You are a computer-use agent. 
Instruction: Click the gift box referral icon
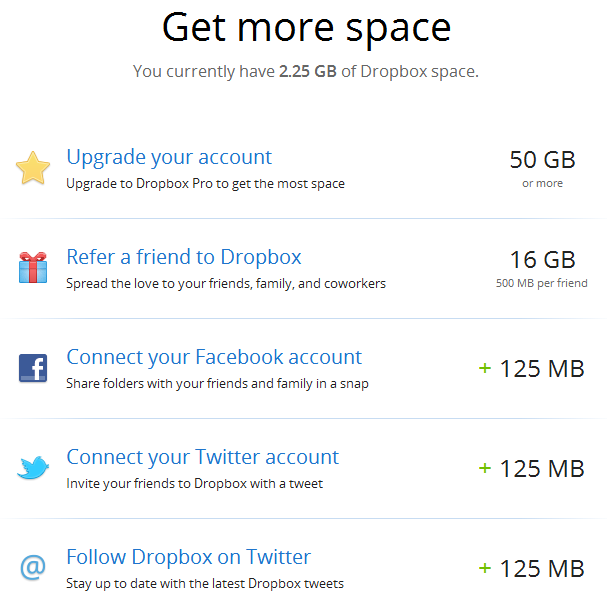[33, 268]
